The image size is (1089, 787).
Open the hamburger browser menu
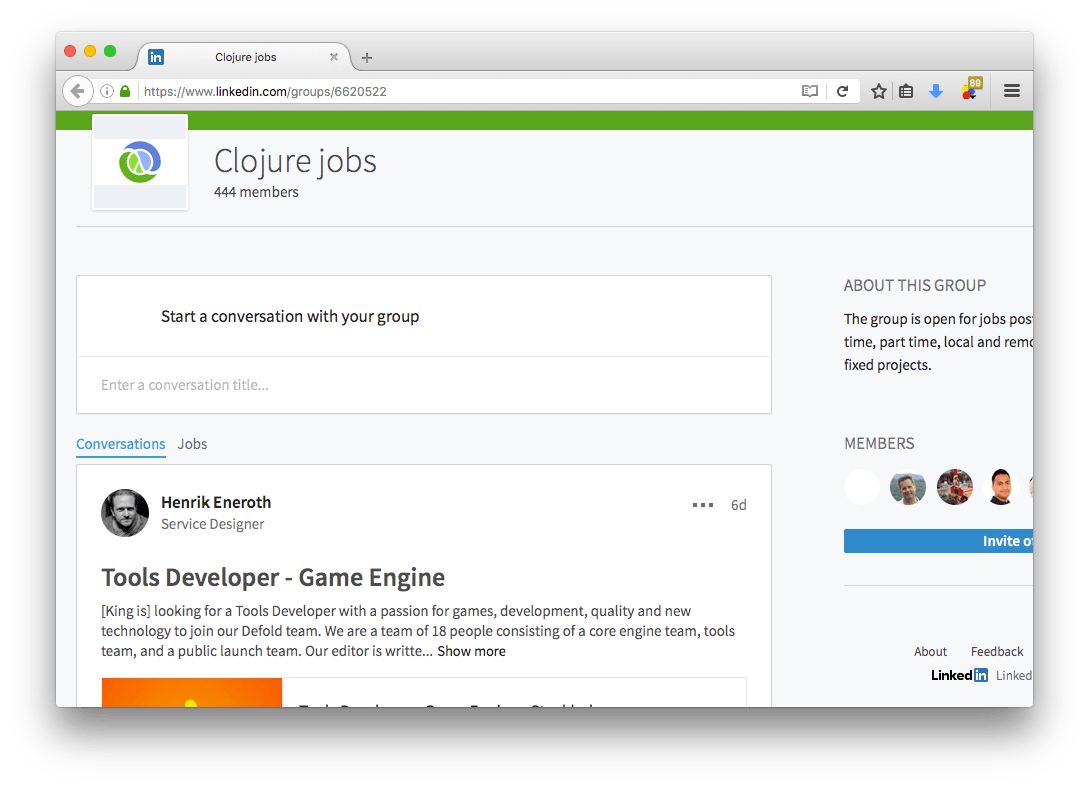point(1012,91)
